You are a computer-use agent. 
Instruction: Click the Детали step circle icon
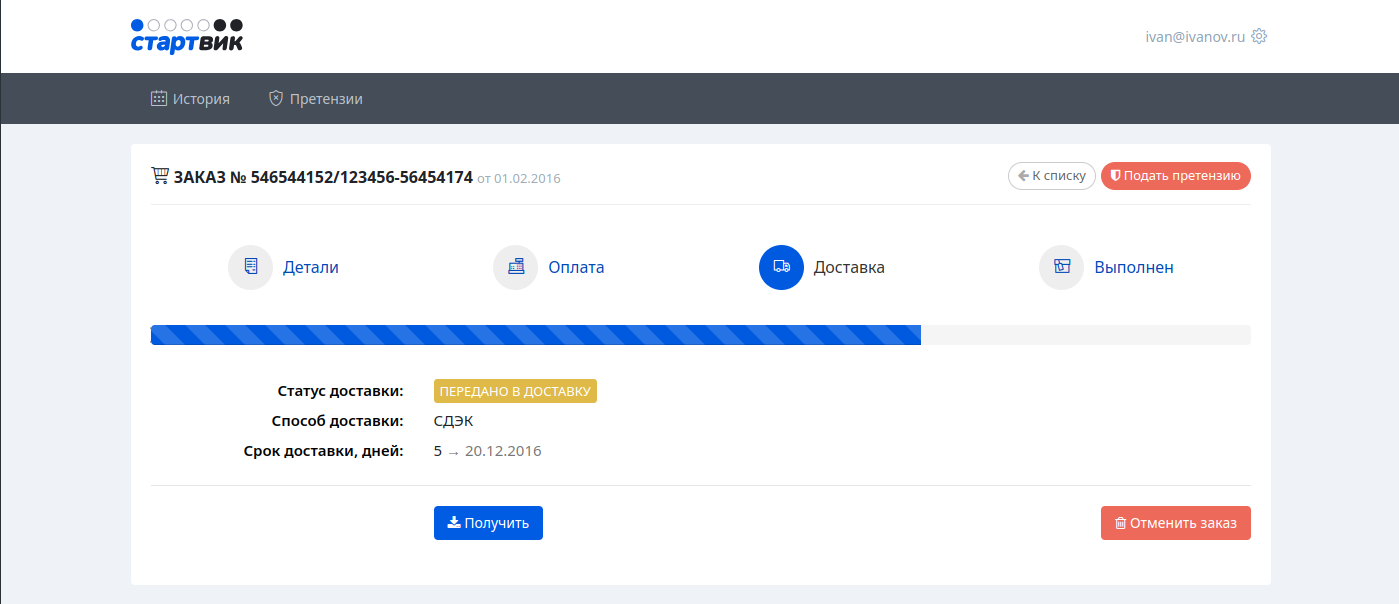[250, 268]
